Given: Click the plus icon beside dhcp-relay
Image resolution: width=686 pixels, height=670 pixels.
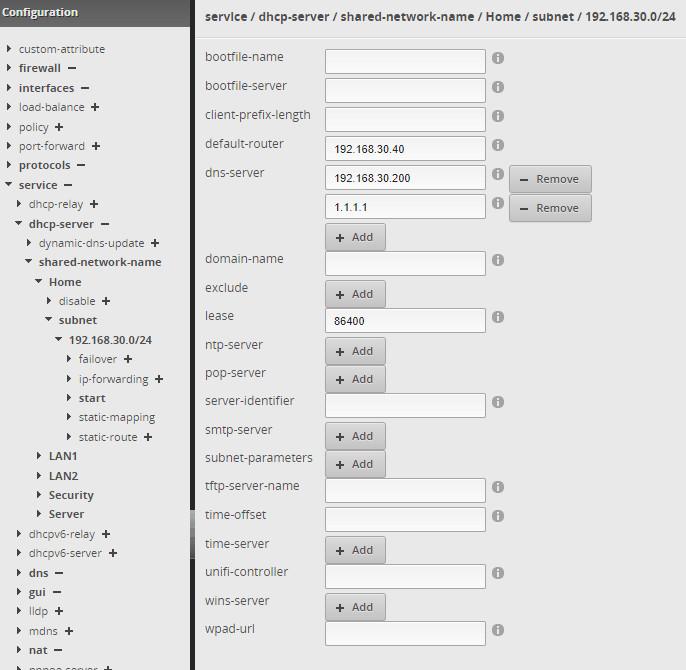Looking at the screenshot, I should 94,204.
